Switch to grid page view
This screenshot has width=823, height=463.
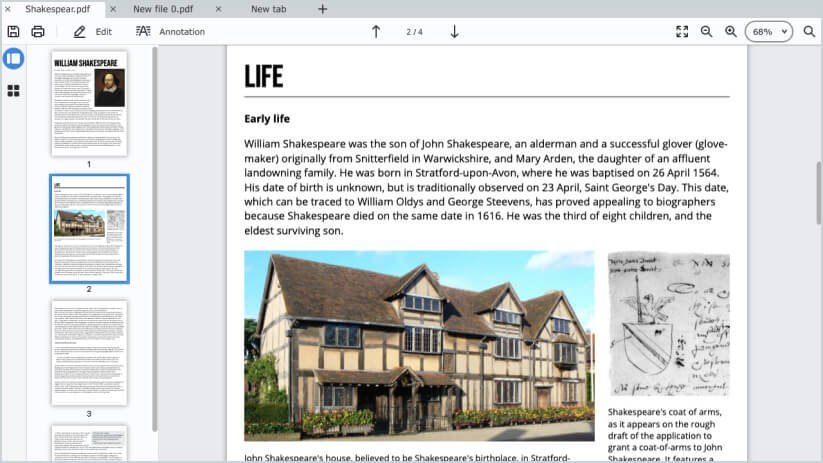[x=13, y=91]
